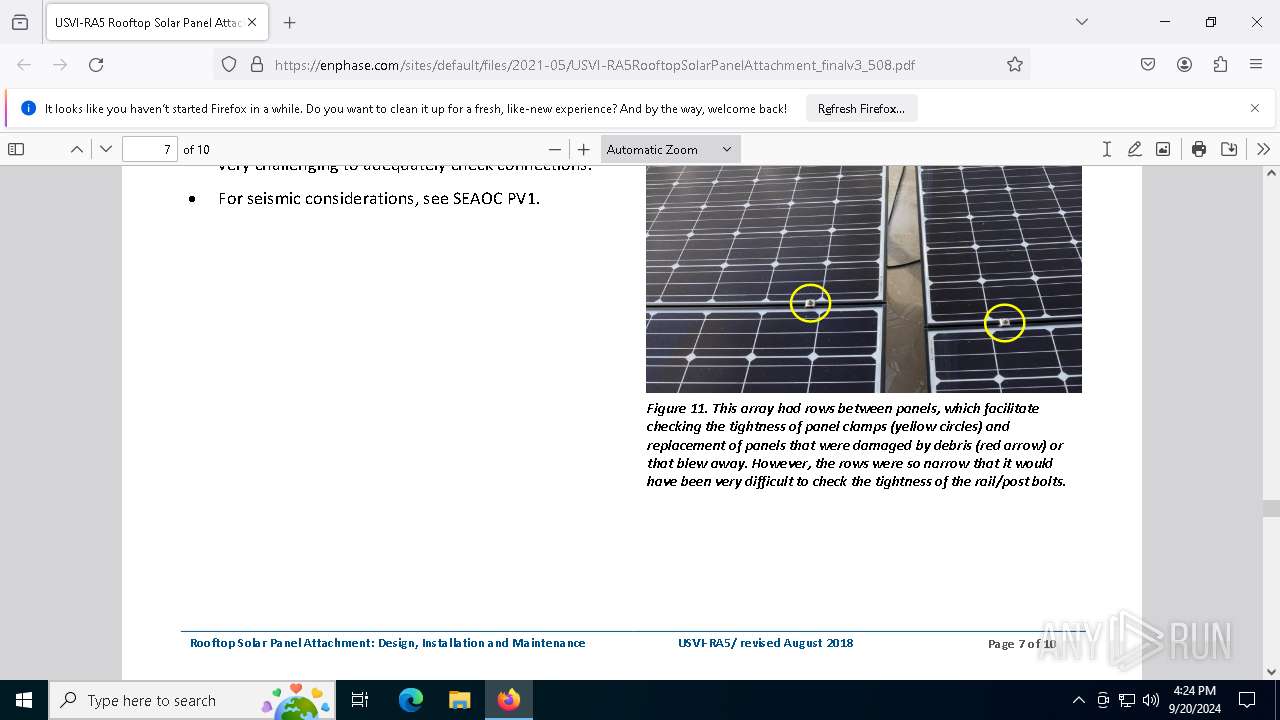
Task: Print the PDF document
Action: (1199, 149)
